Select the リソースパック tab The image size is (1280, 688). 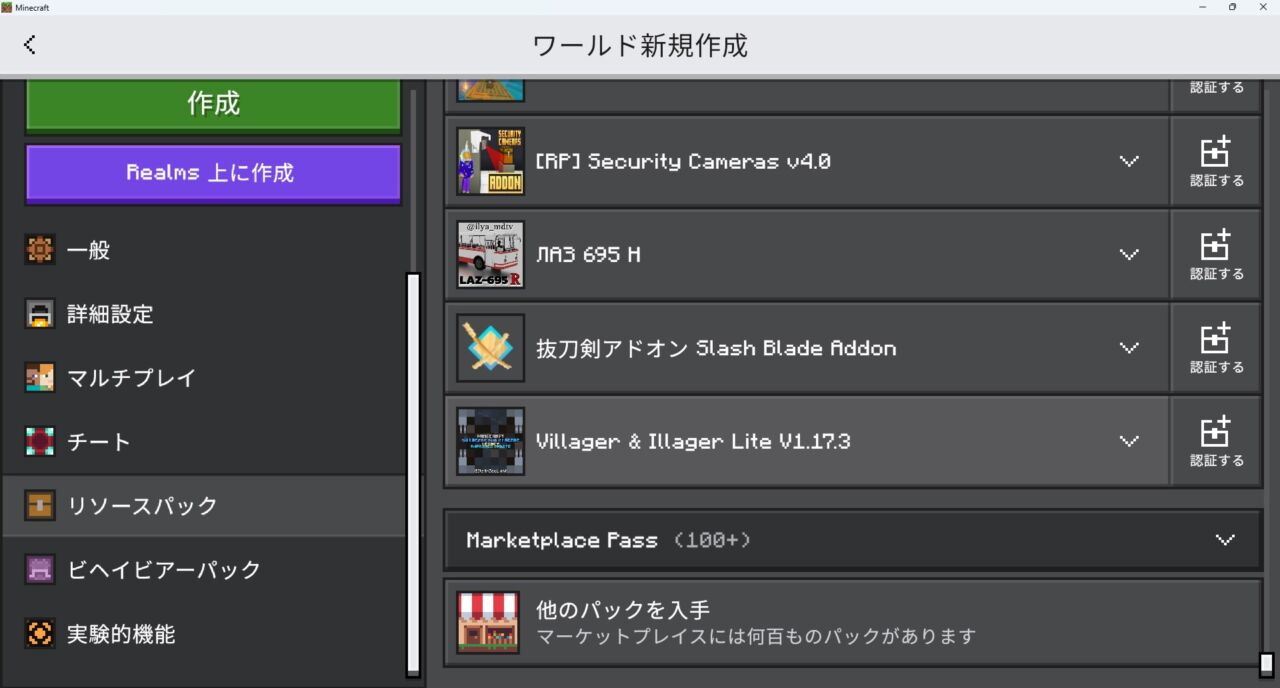(204, 506)
